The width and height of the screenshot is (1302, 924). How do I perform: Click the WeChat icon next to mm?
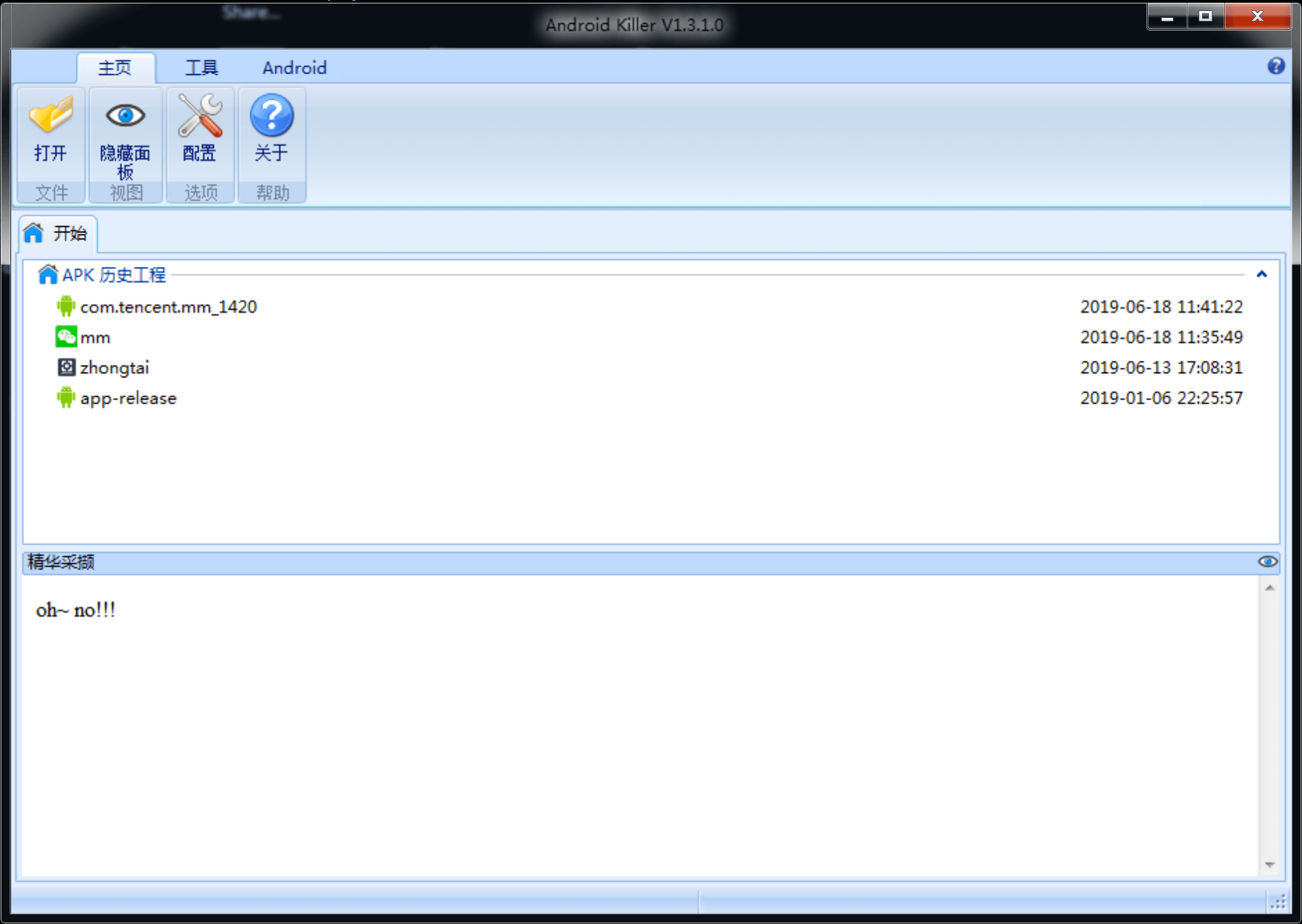[x=66, y=337]
